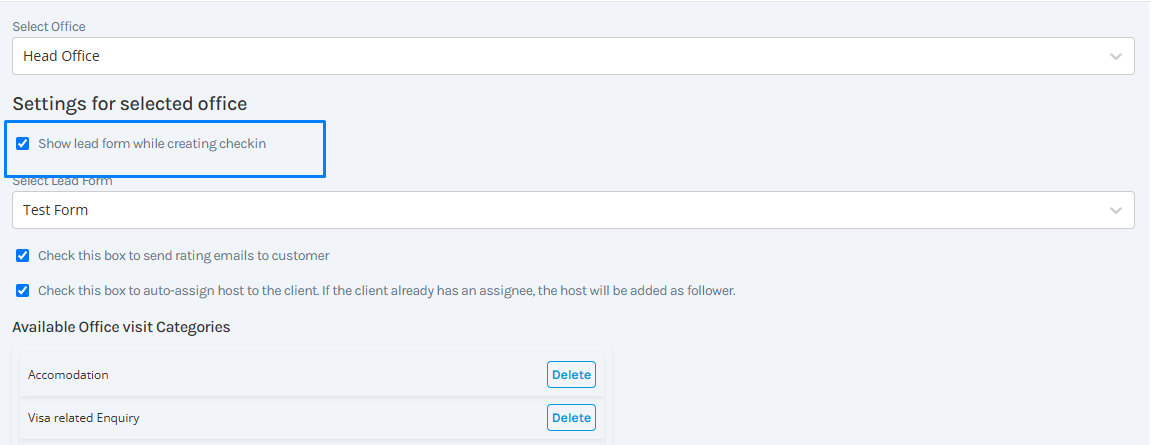Uncheck the send rating emails to customer checkbox
Viewport: 1151px width, 445px height.
coord(23,256)
